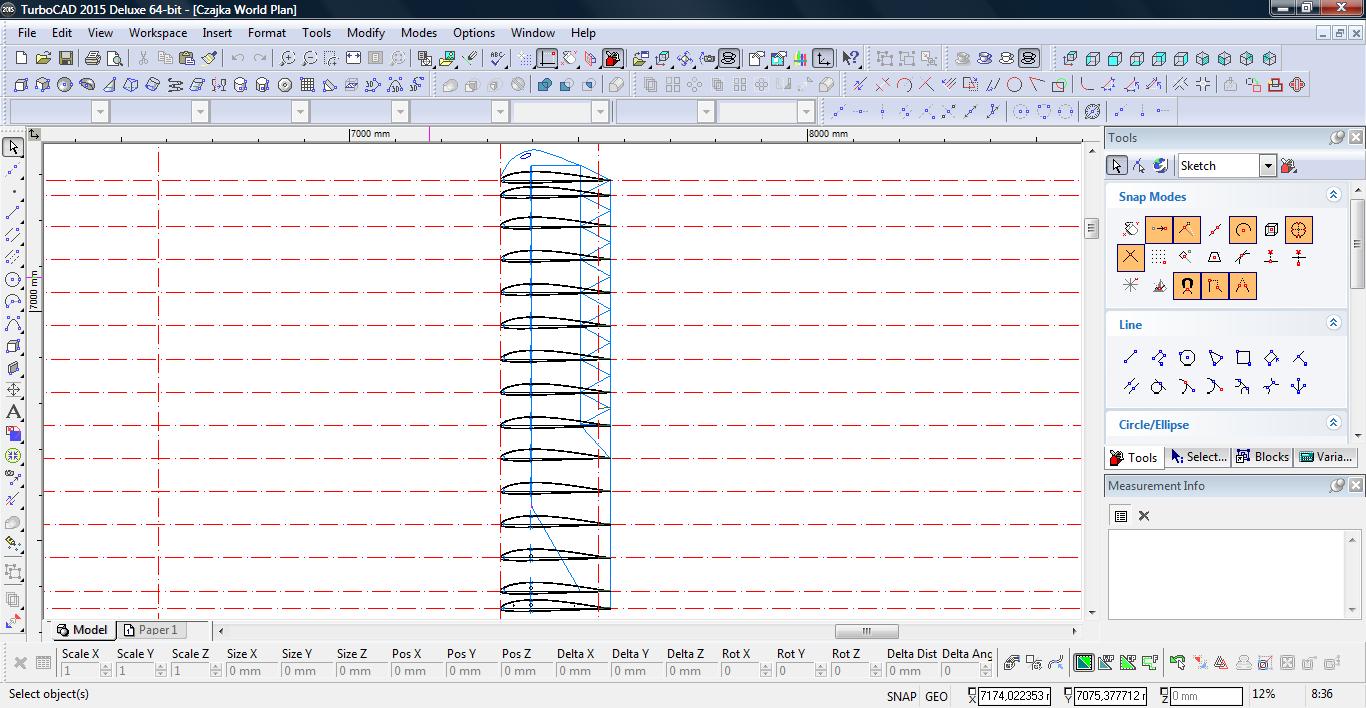Toggle SNAP in the status bar
This screenshot has height=708, width=1366.
[900, 696]
